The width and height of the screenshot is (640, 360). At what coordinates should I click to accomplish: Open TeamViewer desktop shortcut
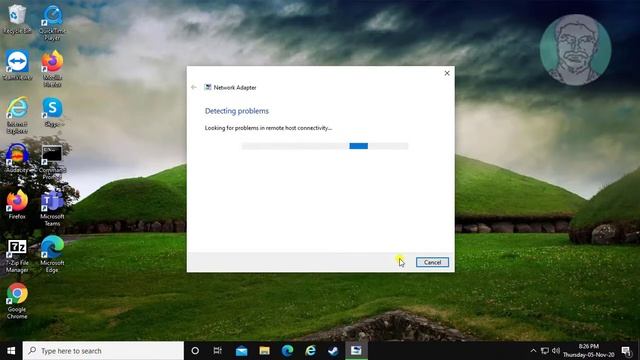pos(17,65)
